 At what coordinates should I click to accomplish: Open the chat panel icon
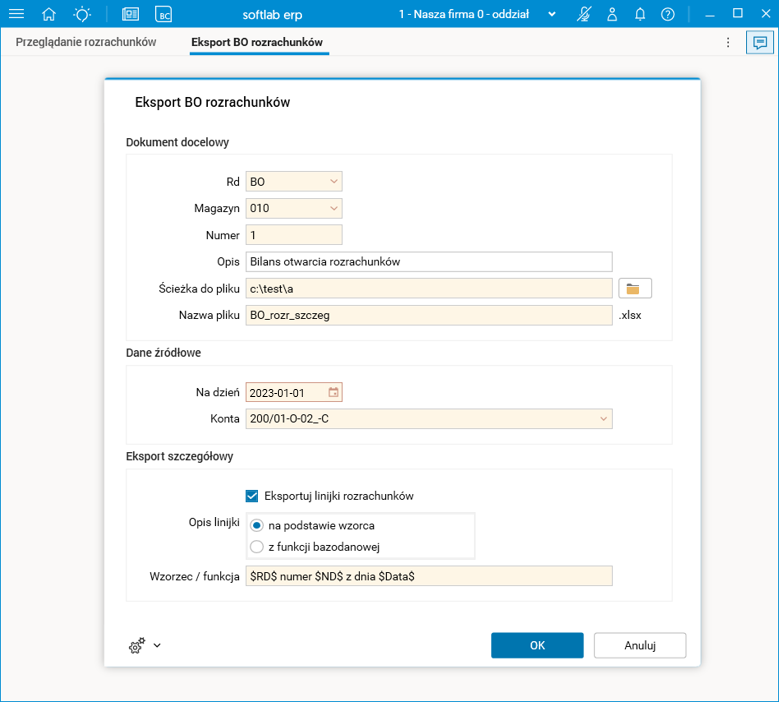coord(760,43)
